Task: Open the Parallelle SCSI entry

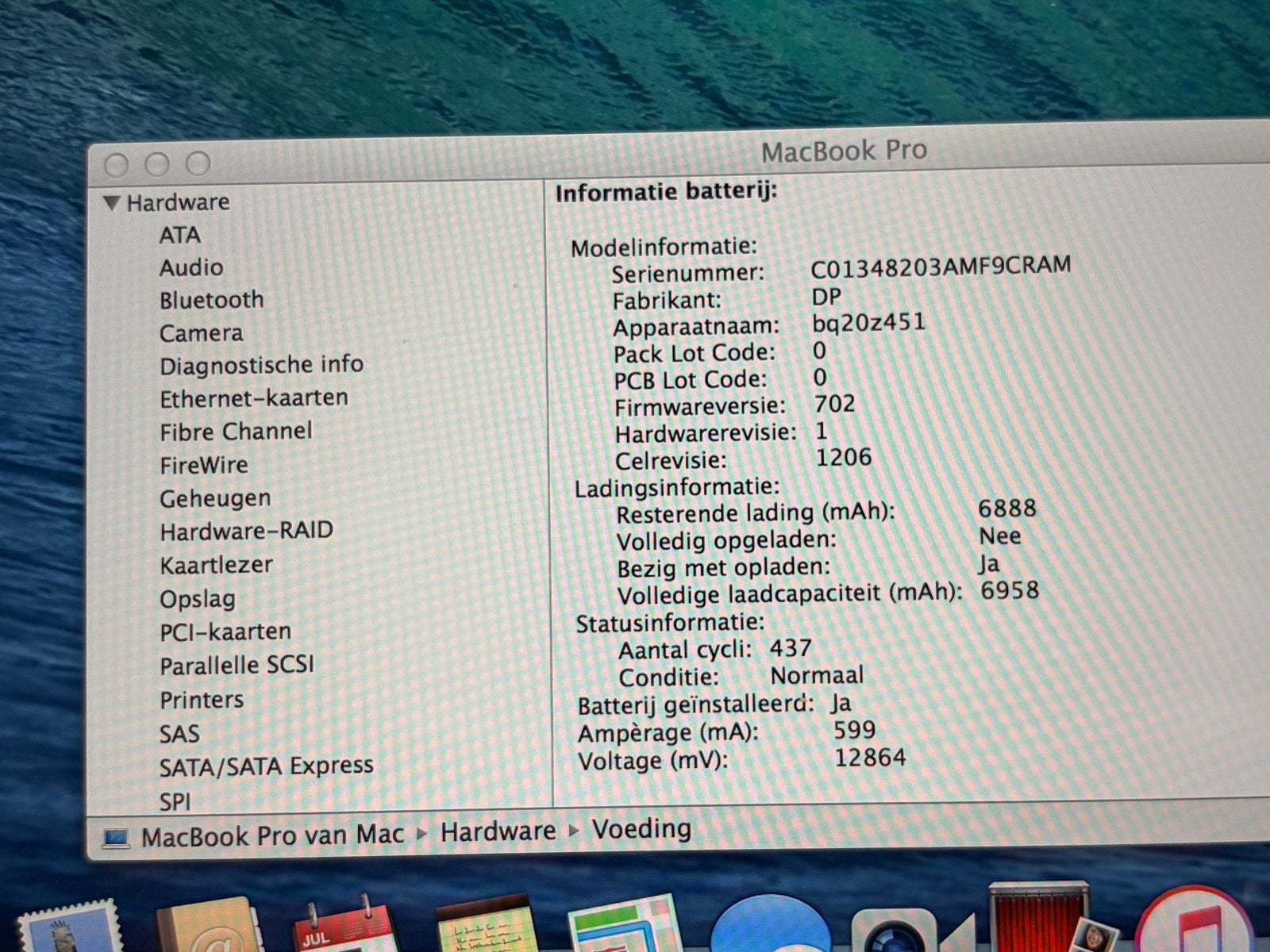Action: (x=237, y=666)
